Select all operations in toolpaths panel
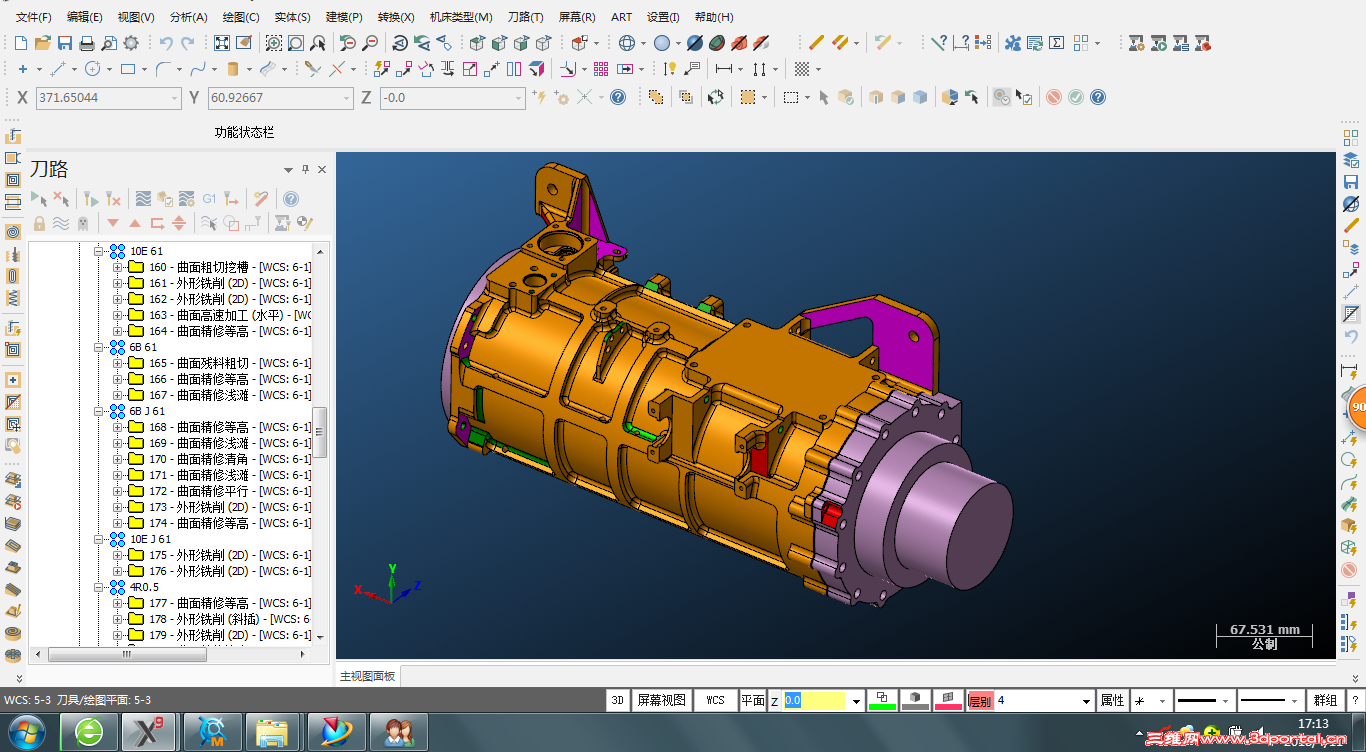 click(x=39, y=199)
